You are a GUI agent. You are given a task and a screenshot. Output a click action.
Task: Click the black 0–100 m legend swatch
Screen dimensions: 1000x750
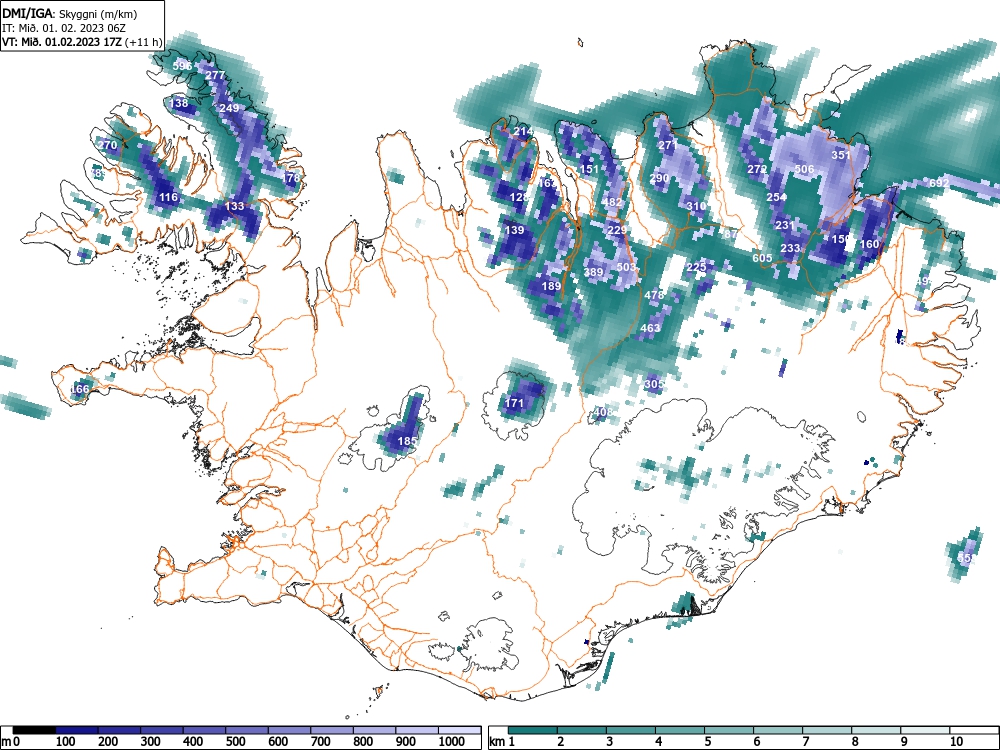coord(34,730)
